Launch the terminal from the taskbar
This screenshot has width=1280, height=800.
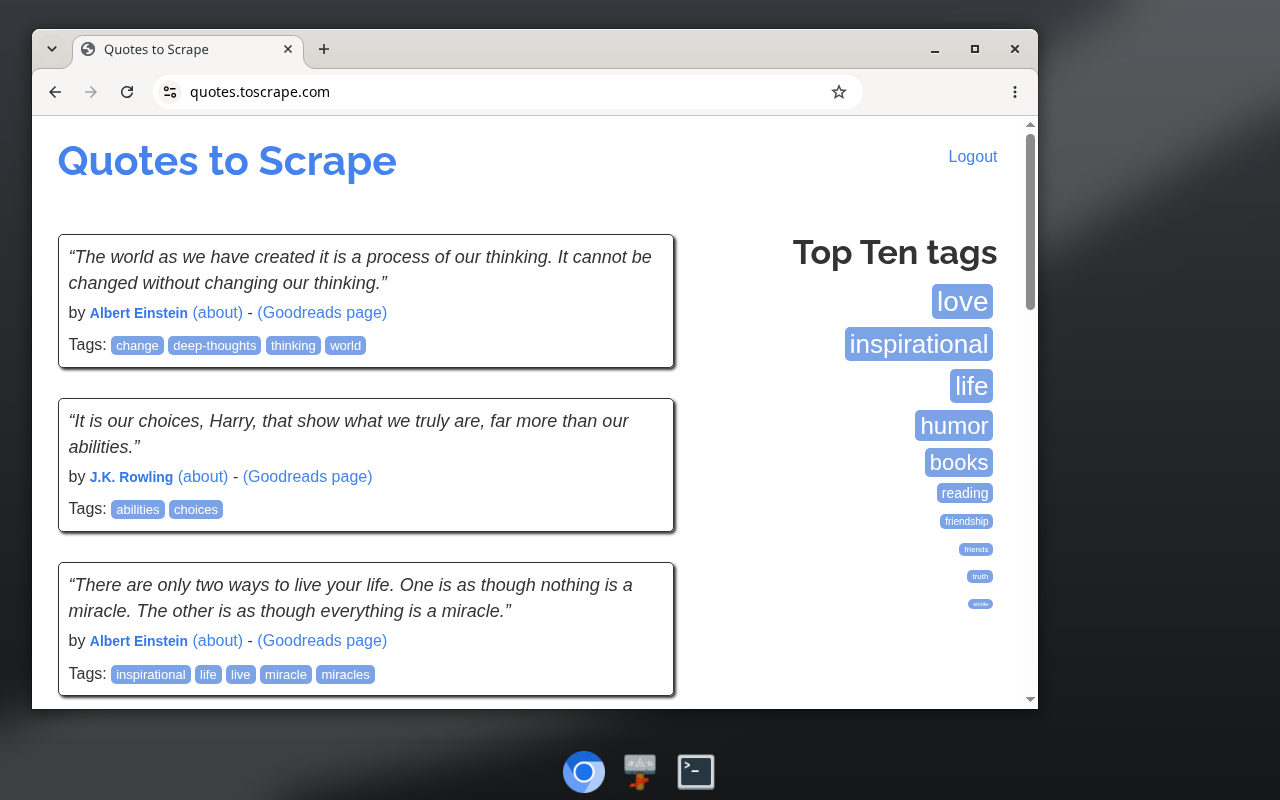pos(696,772)
